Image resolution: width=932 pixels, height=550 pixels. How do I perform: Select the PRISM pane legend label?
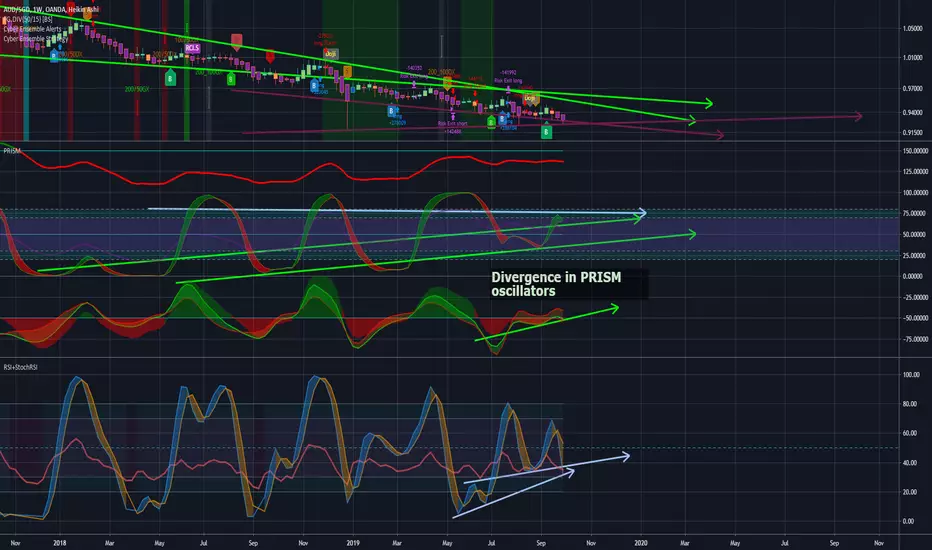click(x=12, y=151)
